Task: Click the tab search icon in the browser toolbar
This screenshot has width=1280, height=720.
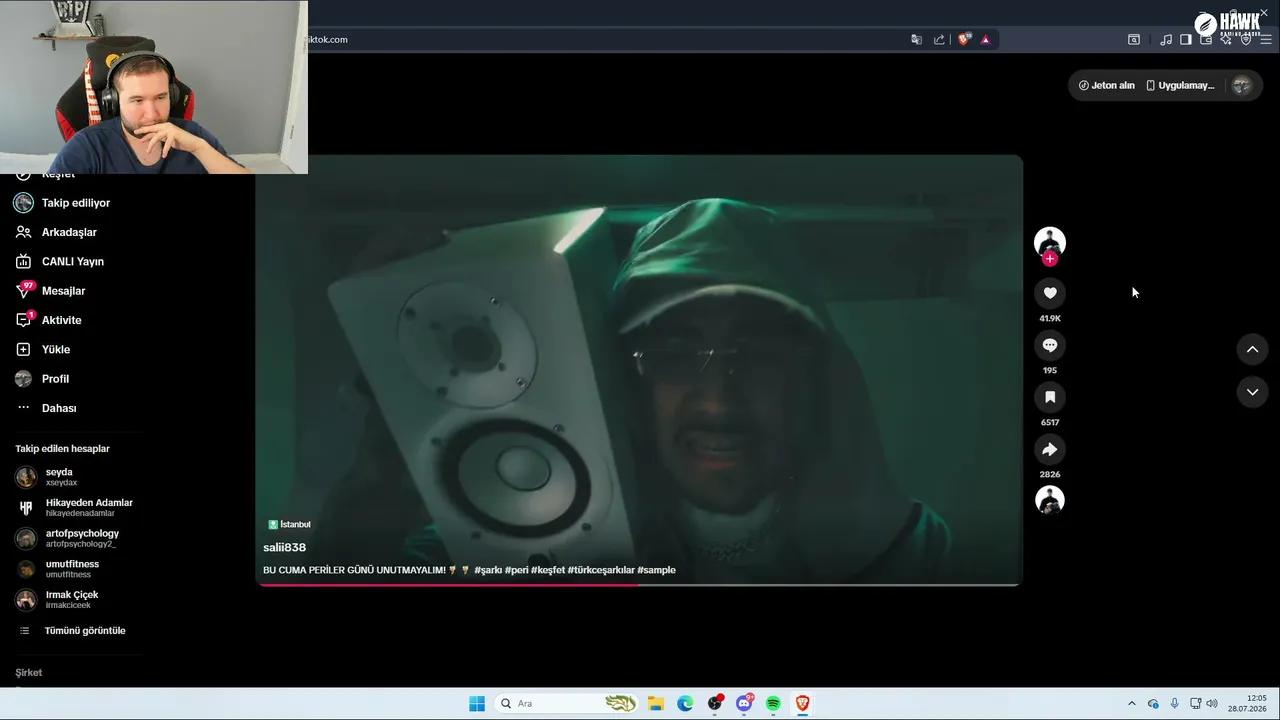Action: click(x=1134, y=40)
